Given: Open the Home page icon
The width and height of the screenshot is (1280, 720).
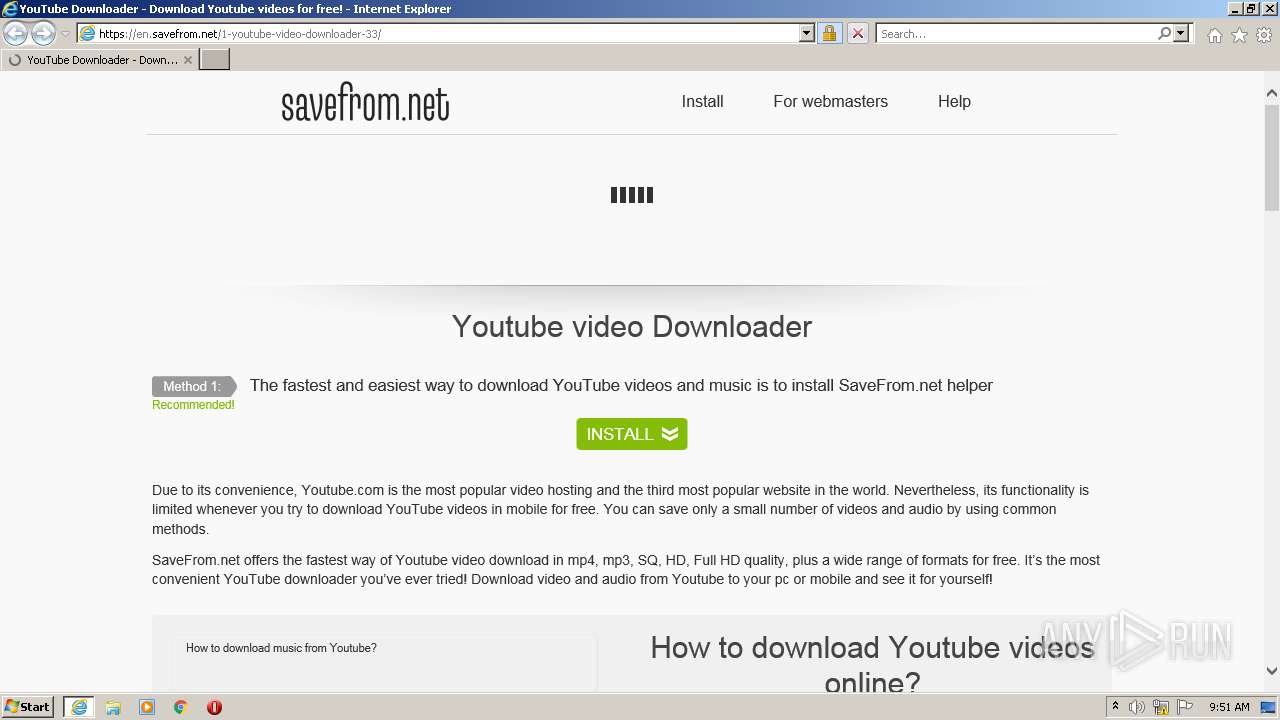Looking at the screenshot, I should coord(1214,35).
